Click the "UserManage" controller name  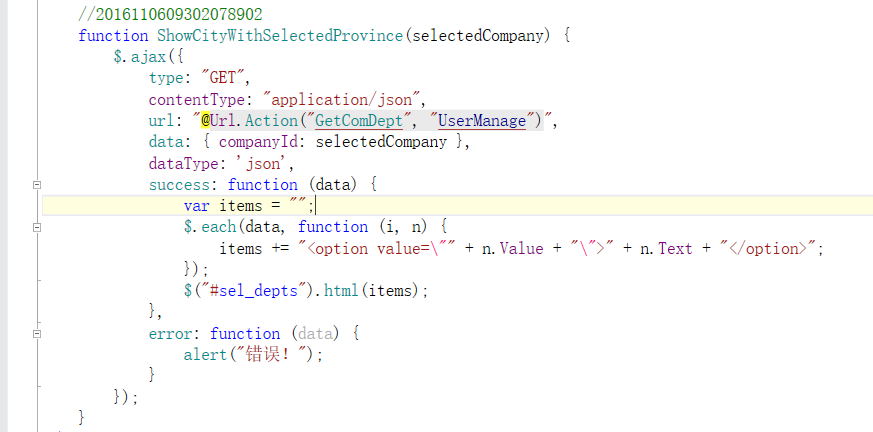482,121
